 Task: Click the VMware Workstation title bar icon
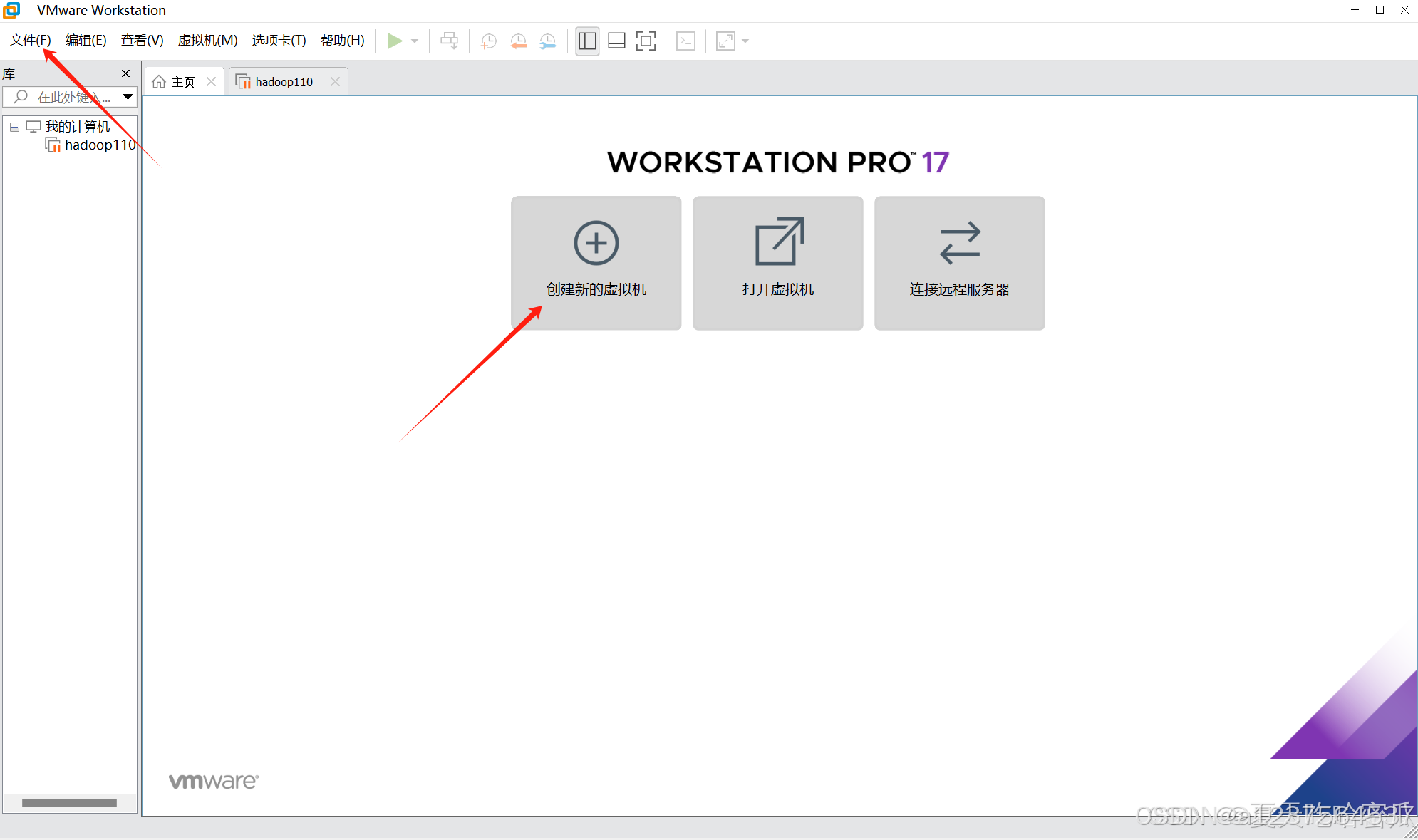(11, 10)
